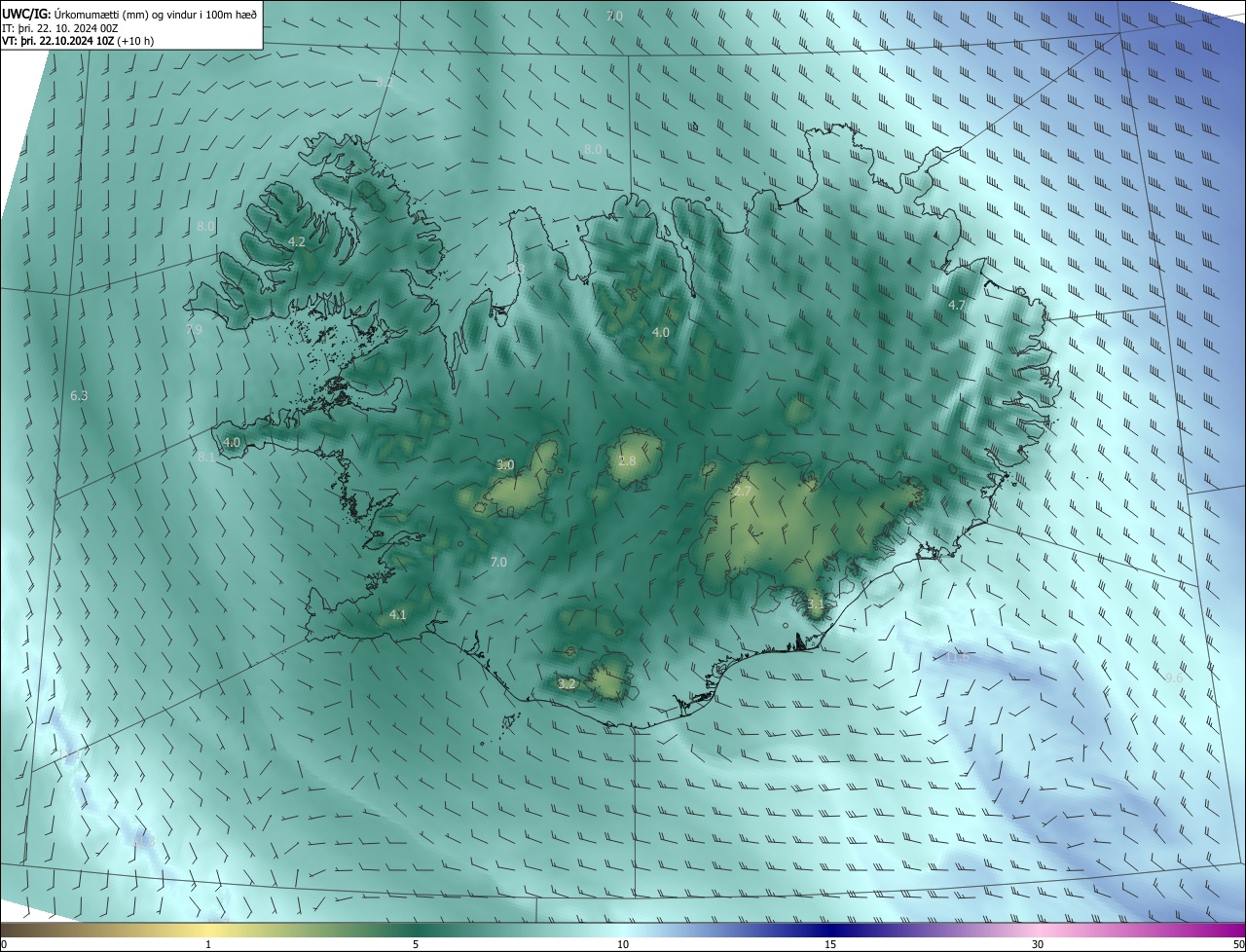This screenshot has height=952, width=1246.
Task: Click the 8.0 value in the sea north of Iceland
Action: pyautogui.click(x=593, y=149)
